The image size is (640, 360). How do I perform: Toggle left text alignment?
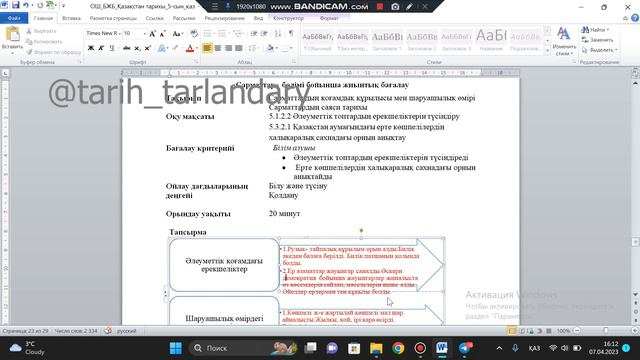[x=207, y=48]
